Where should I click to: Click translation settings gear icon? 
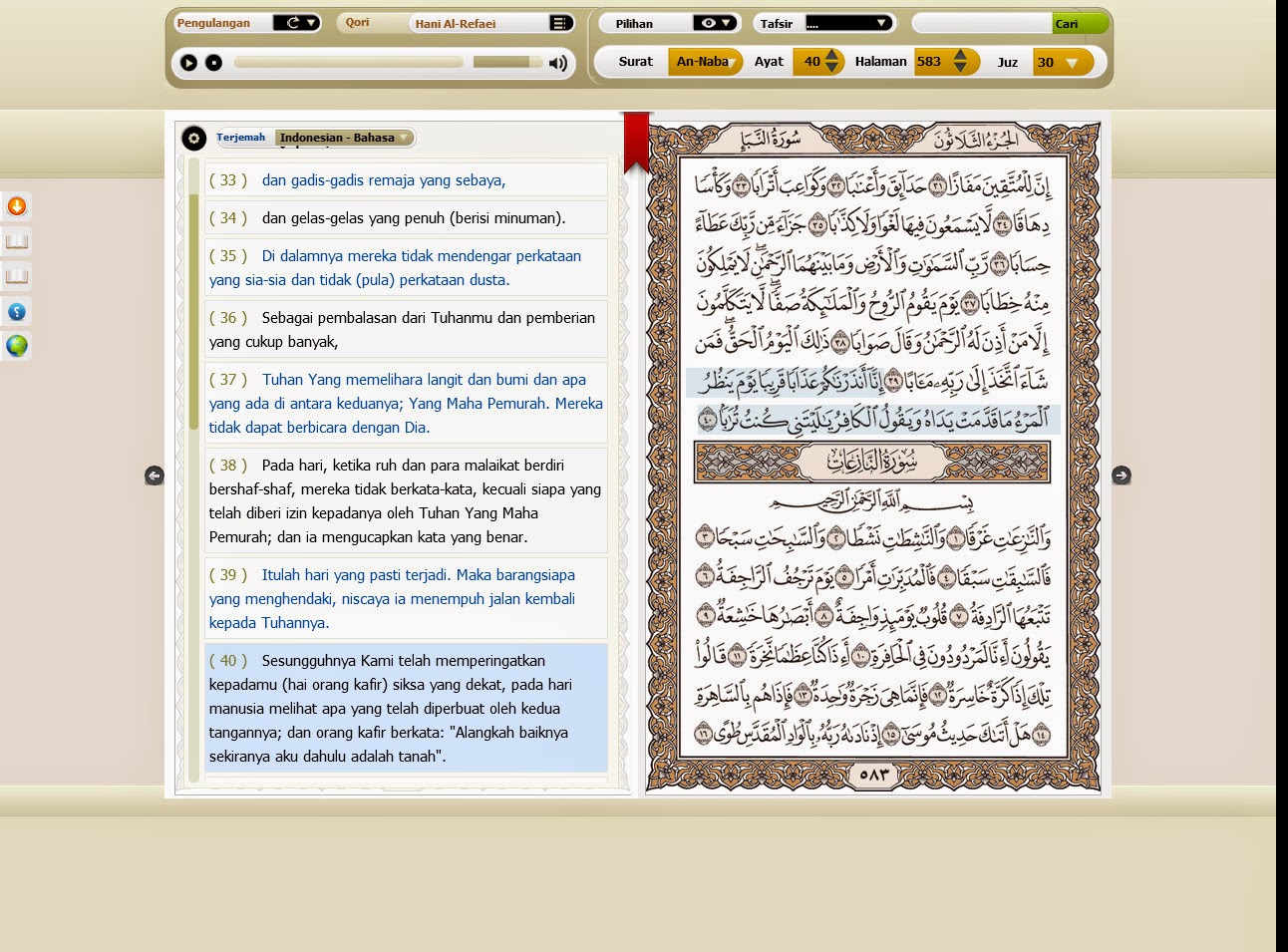[193, 138]
